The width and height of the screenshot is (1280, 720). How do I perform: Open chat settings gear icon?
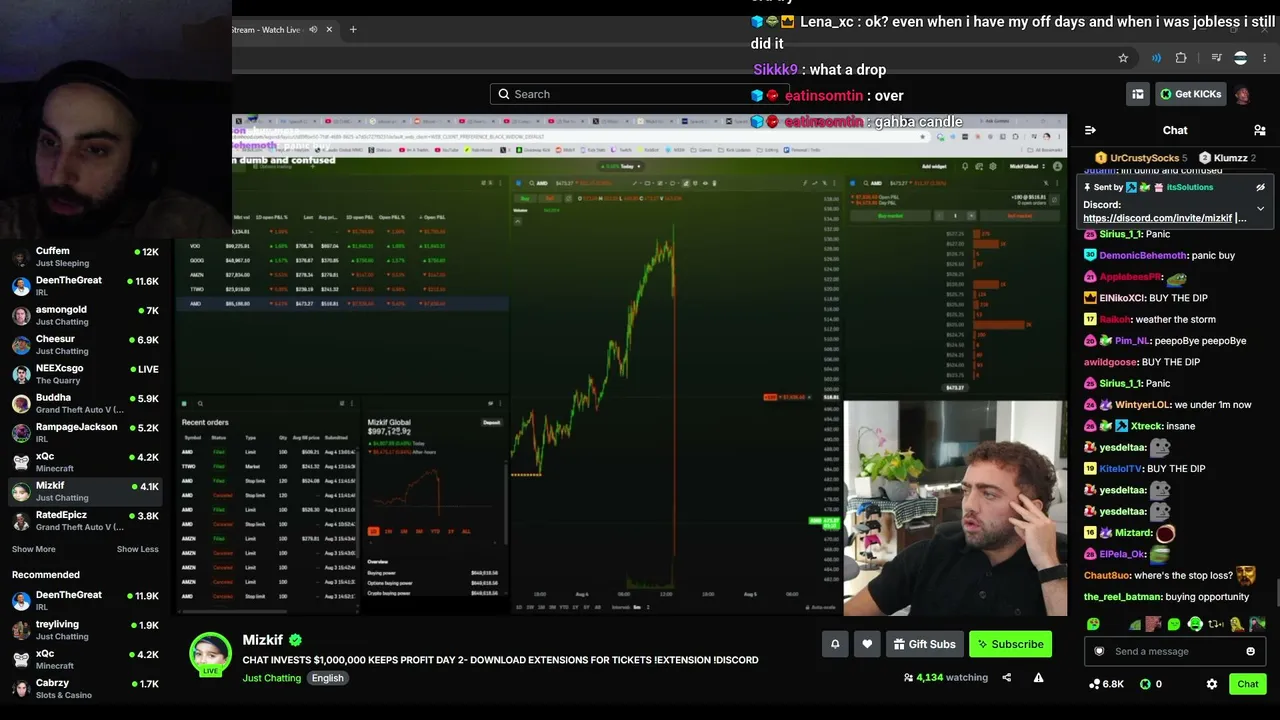point(1212,684)
